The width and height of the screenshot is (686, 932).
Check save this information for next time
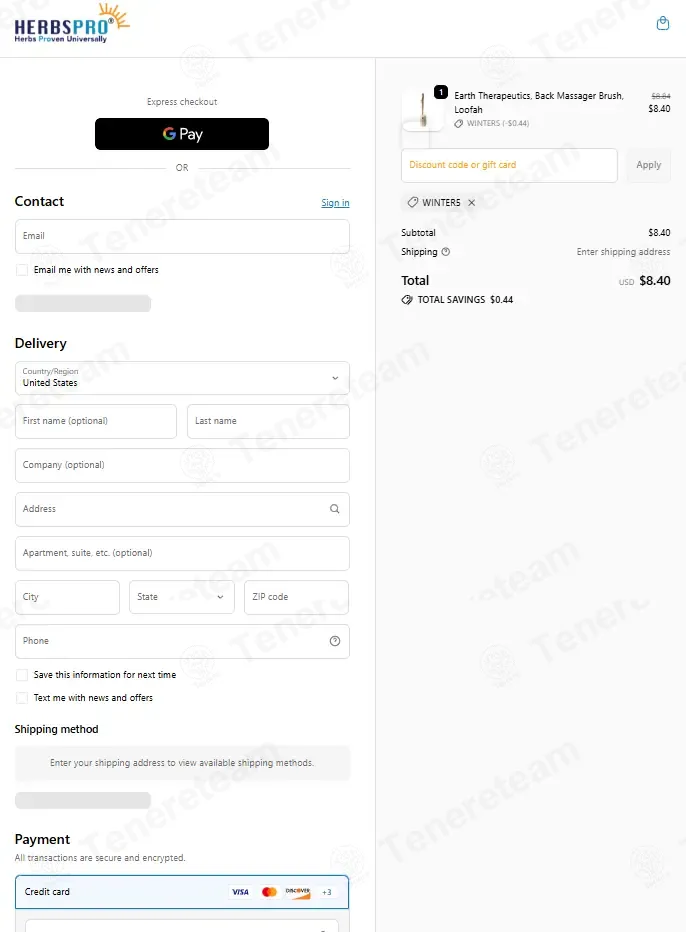[22, 675]
